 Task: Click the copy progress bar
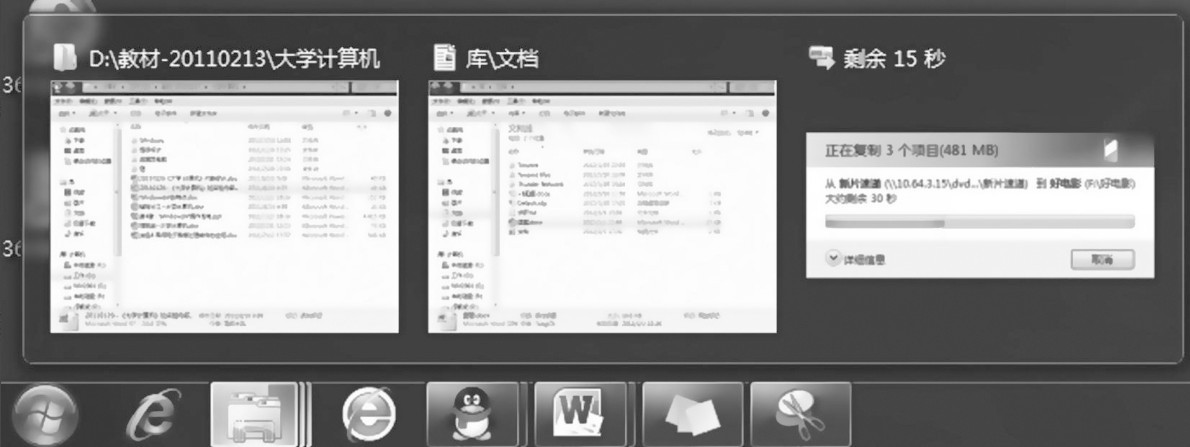click(x=980, y=222)
